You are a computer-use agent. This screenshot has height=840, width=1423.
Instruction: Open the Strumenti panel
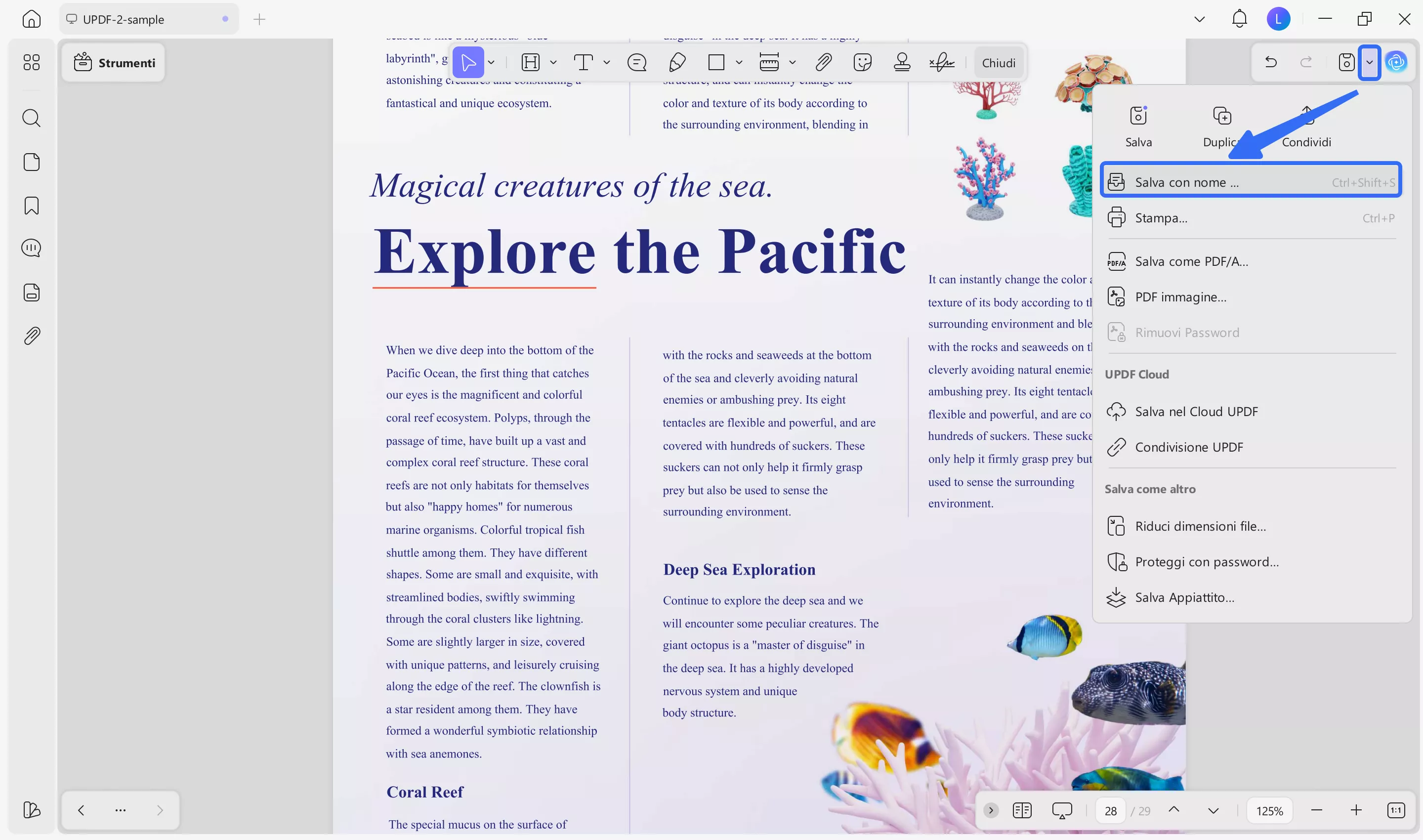coord(114,62)
